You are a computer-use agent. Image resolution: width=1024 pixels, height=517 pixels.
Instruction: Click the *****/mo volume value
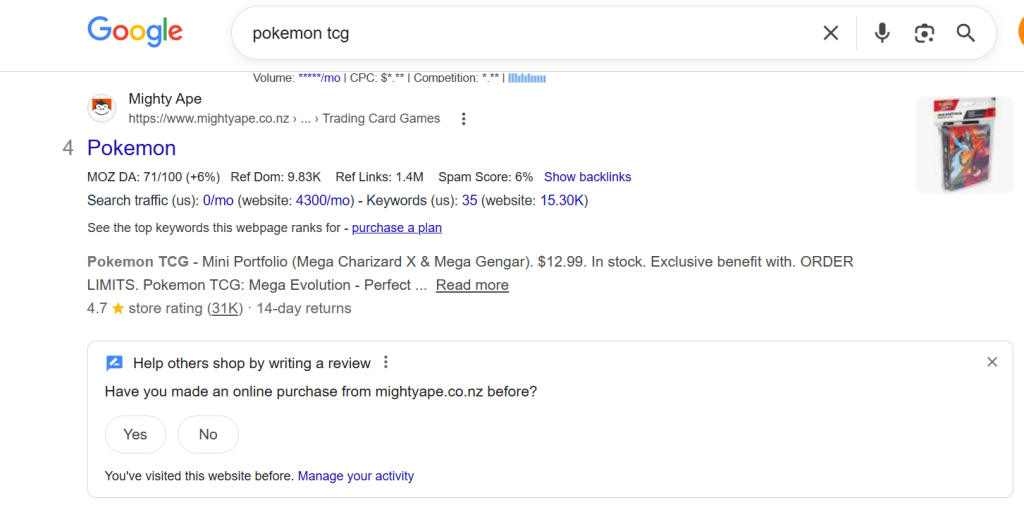click(319, 78)
